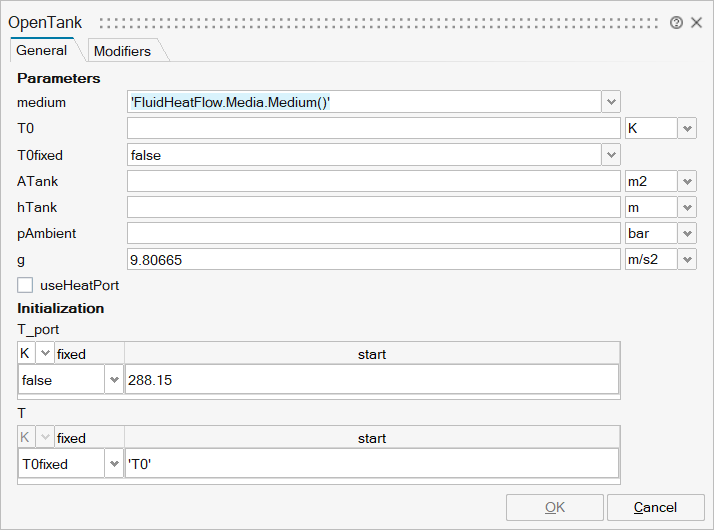Open the g unit m/s2 dropdown
Screen dimensions: 714x530
pos(687,259)
